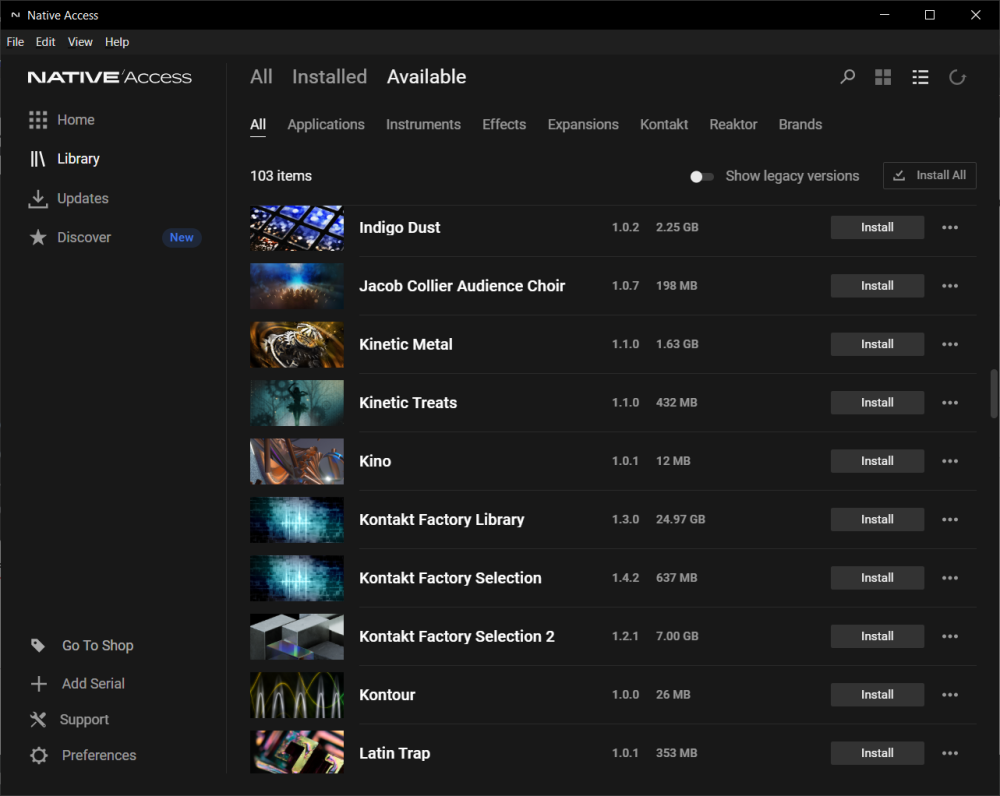The width and height of the screenshot is (1000, 796).
Task: Toggle Show legacy versions switch
Action: click(x=702, y=177)
